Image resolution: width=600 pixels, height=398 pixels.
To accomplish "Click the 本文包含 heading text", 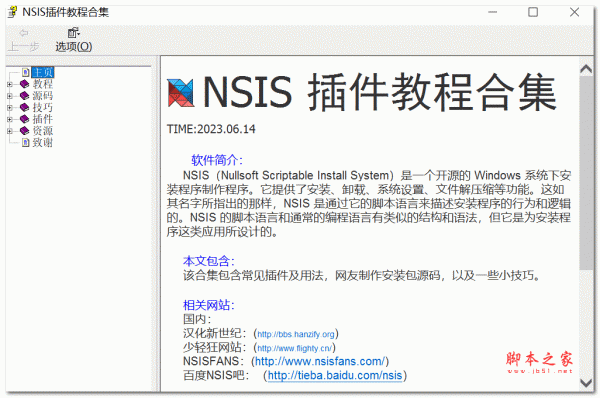I will pyautogui.click(x=209, y=261).
